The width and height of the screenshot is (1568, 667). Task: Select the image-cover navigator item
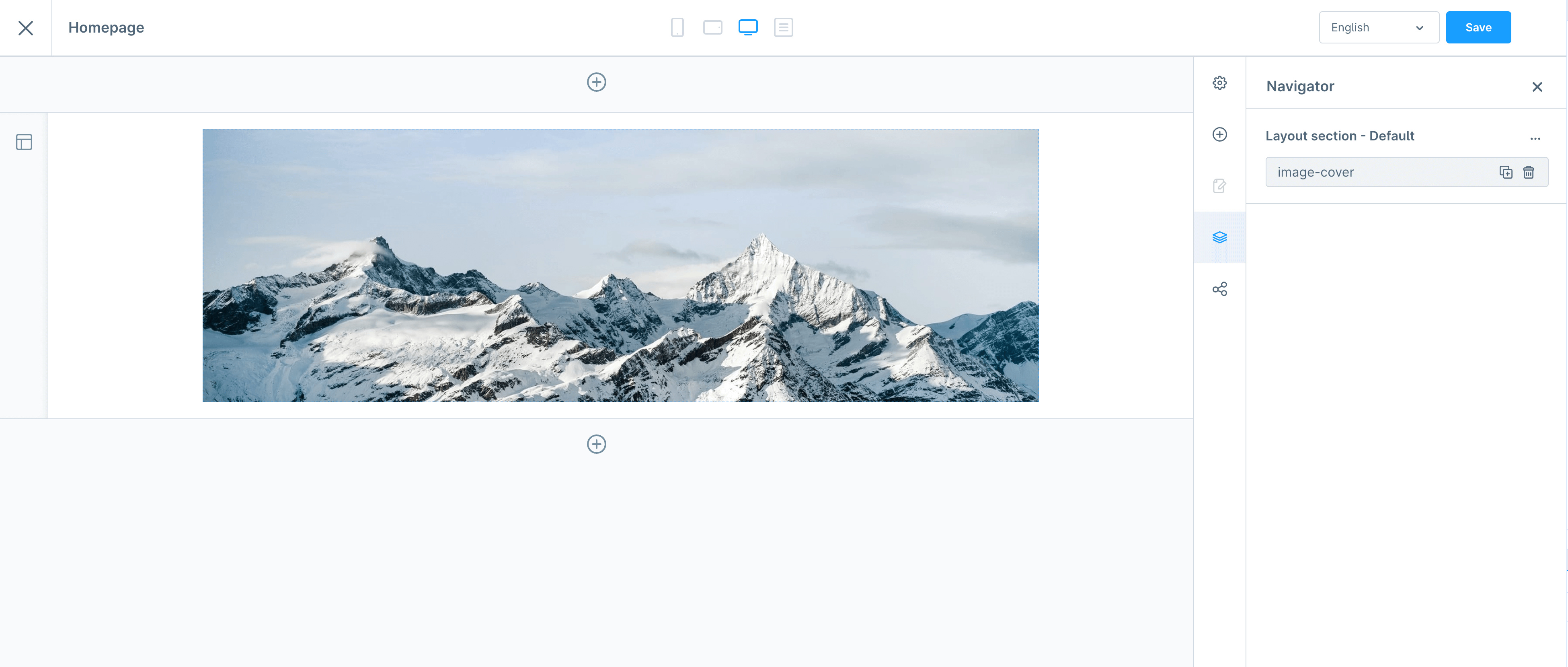(x=1406, y=173)
